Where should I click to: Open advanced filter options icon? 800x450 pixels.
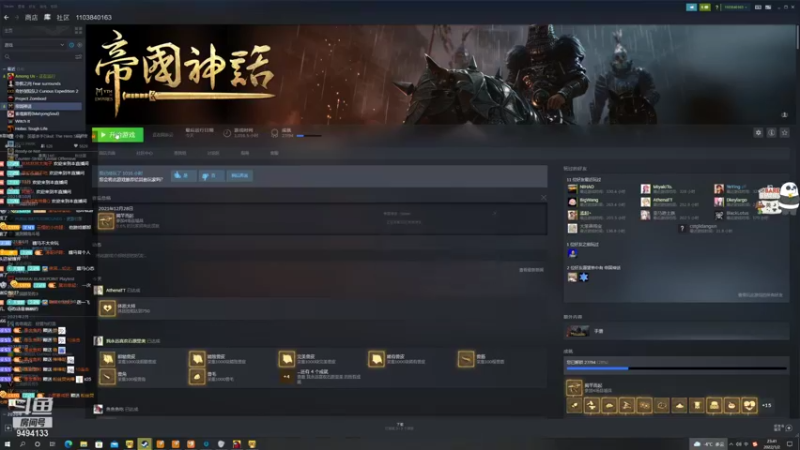(79, 57)
